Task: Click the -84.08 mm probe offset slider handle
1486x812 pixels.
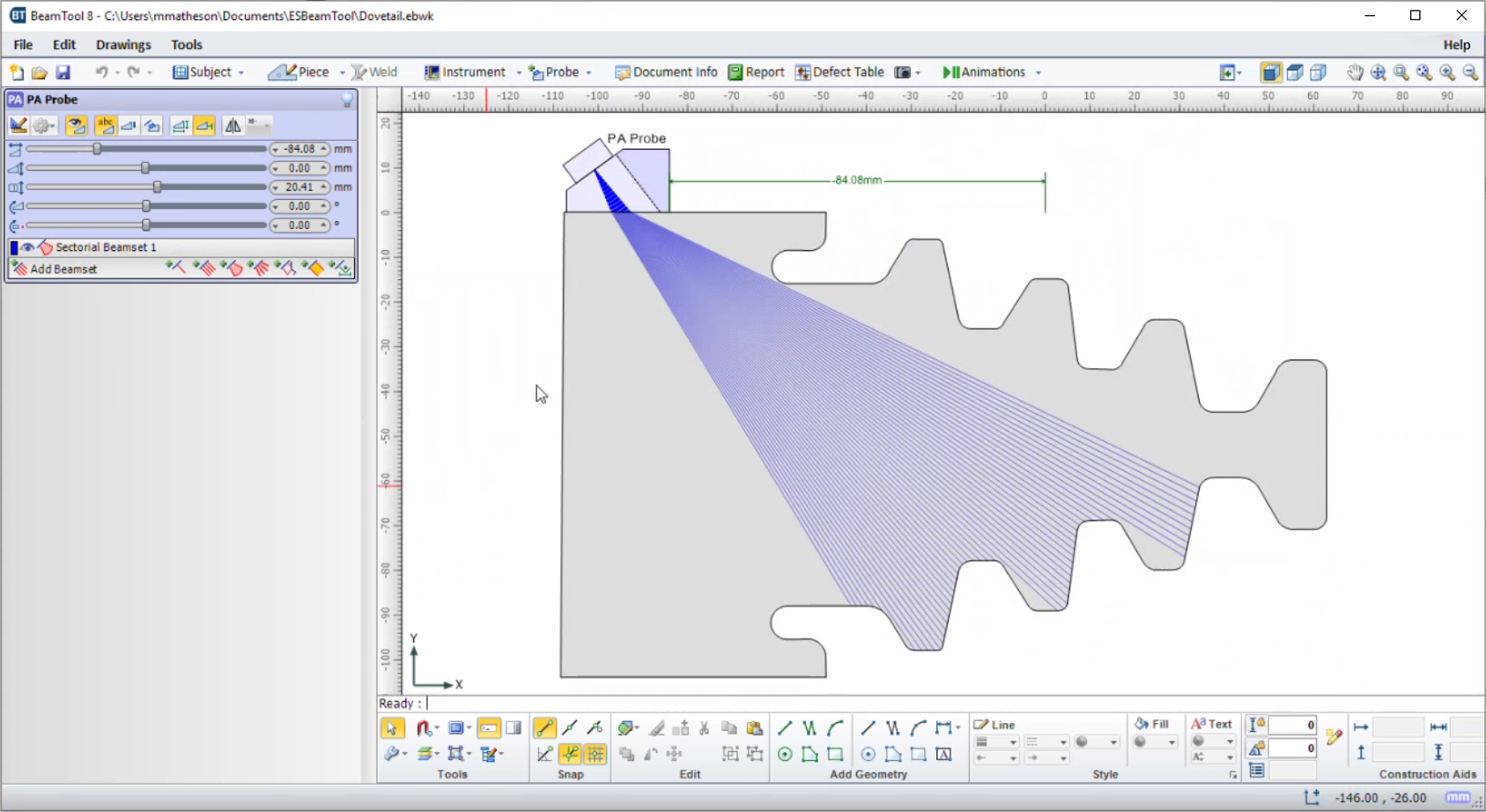Action: tap(97, 149)
